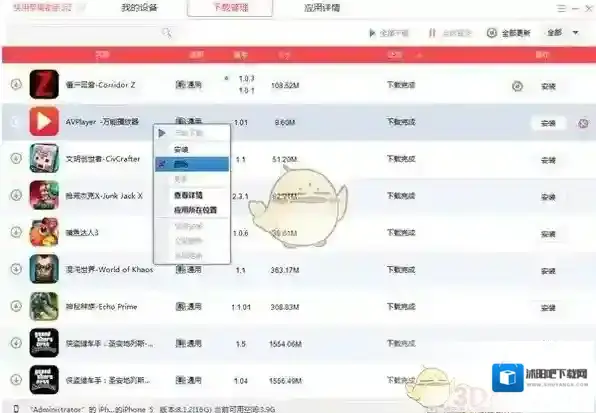Viewport: 596px width, 413px height.
Task: Click the Junk Jack X app icon
Action: (x=44, y=195)
